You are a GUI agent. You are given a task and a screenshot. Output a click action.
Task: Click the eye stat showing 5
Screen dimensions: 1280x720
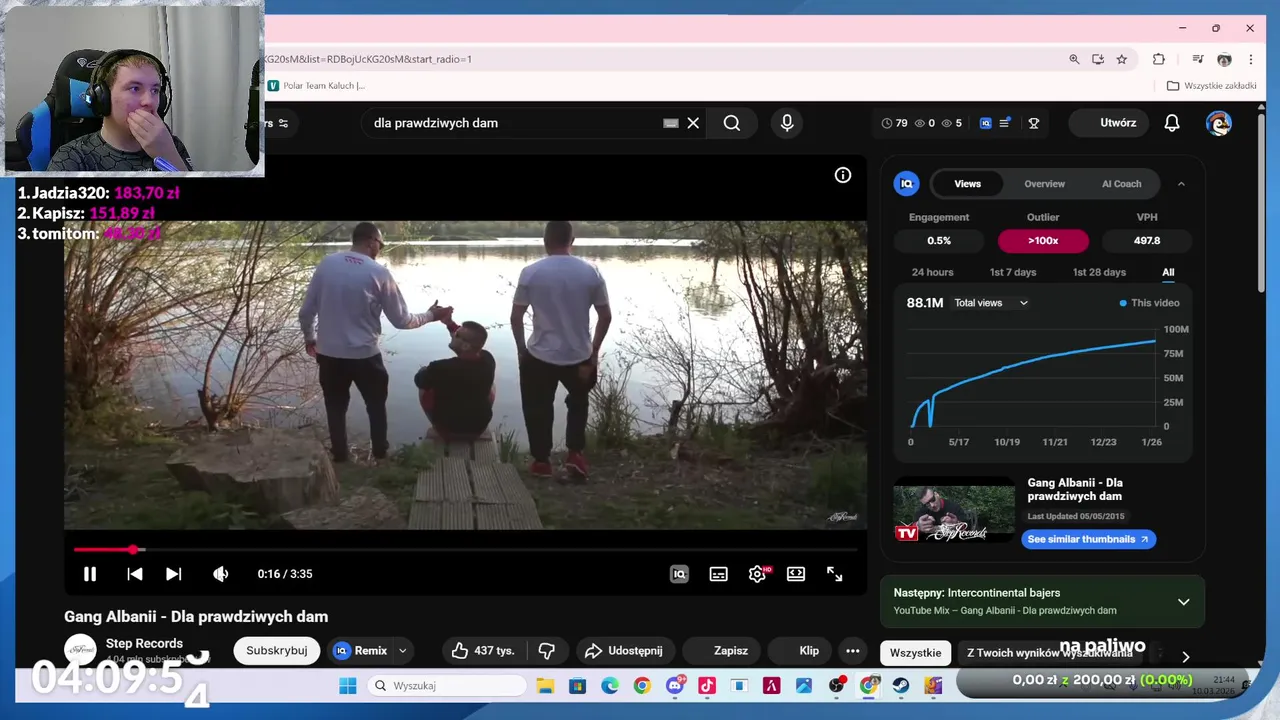952,123
